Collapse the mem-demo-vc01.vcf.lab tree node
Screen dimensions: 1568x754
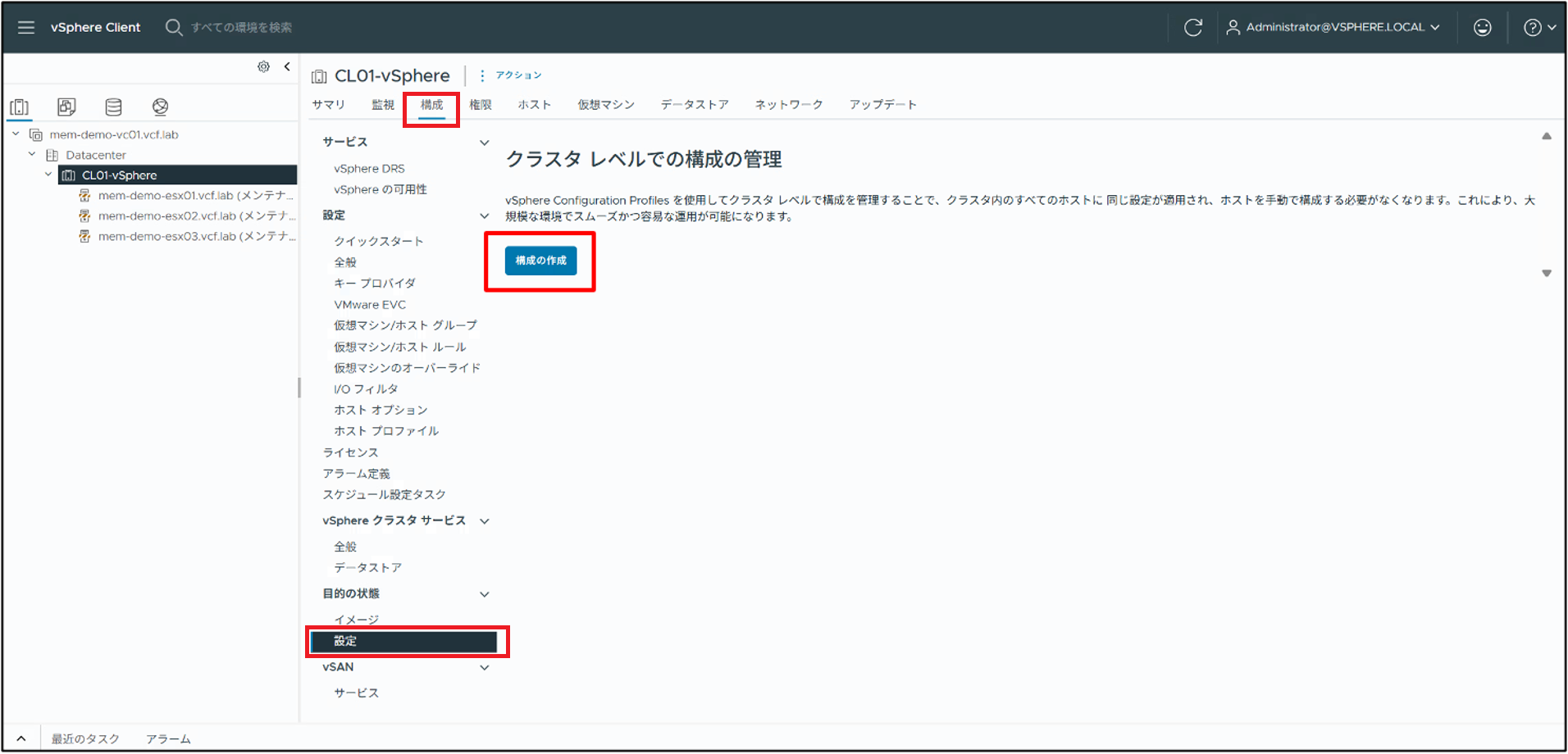click(15, 134)
